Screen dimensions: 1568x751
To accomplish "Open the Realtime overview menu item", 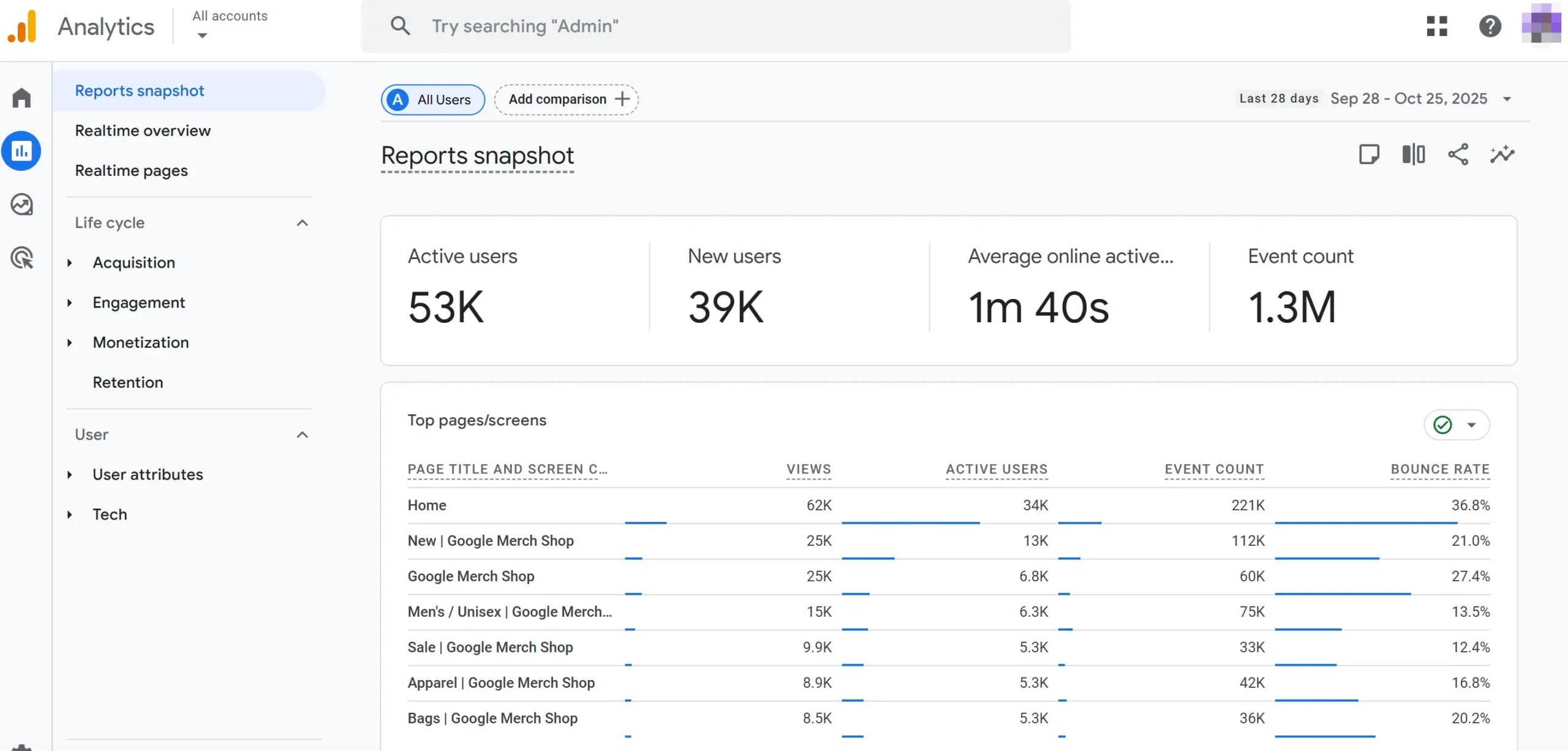I will (143, 130).
